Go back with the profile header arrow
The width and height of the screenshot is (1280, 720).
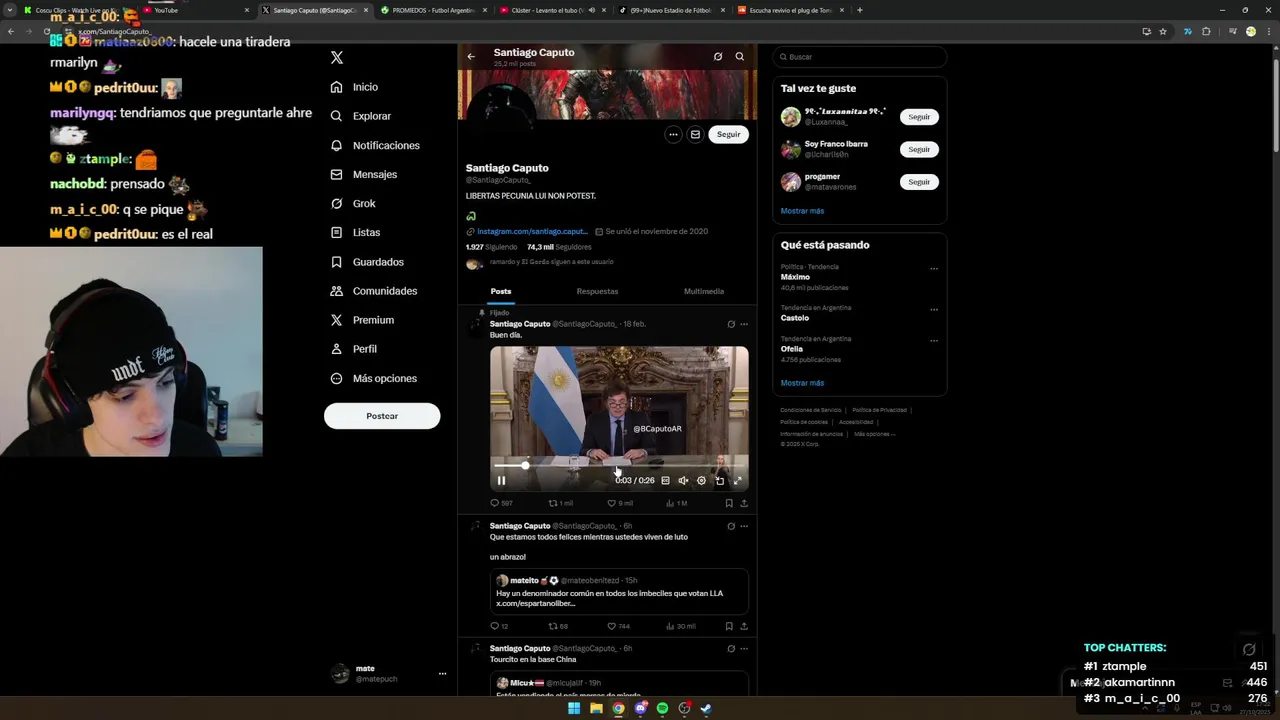point(471,56)
